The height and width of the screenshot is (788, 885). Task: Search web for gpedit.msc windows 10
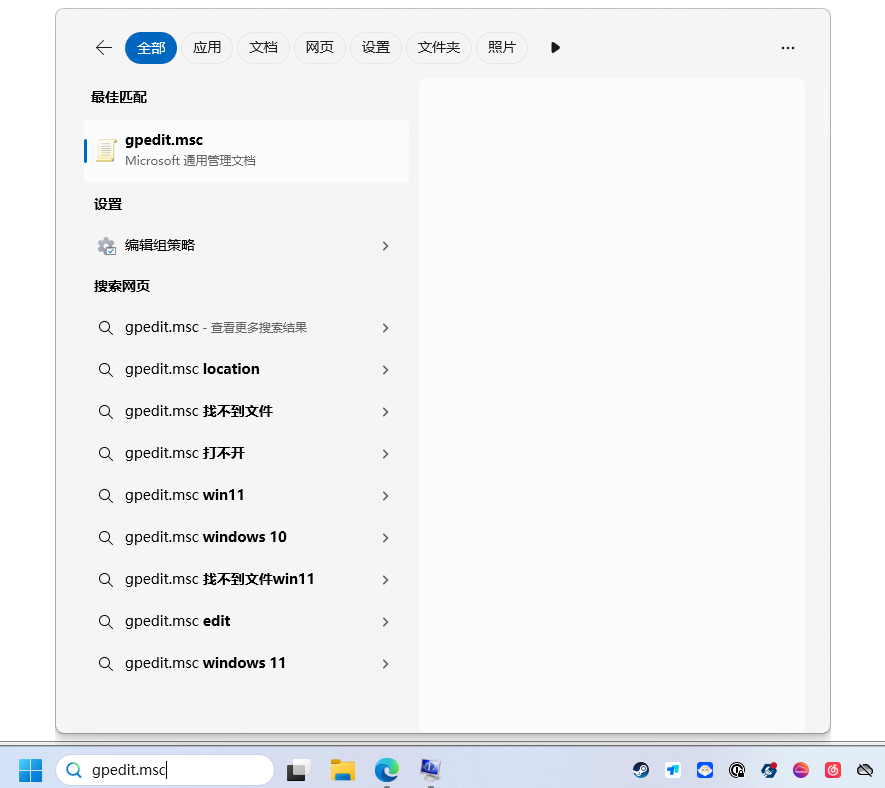pyautogui.click(x=205, y=538)
